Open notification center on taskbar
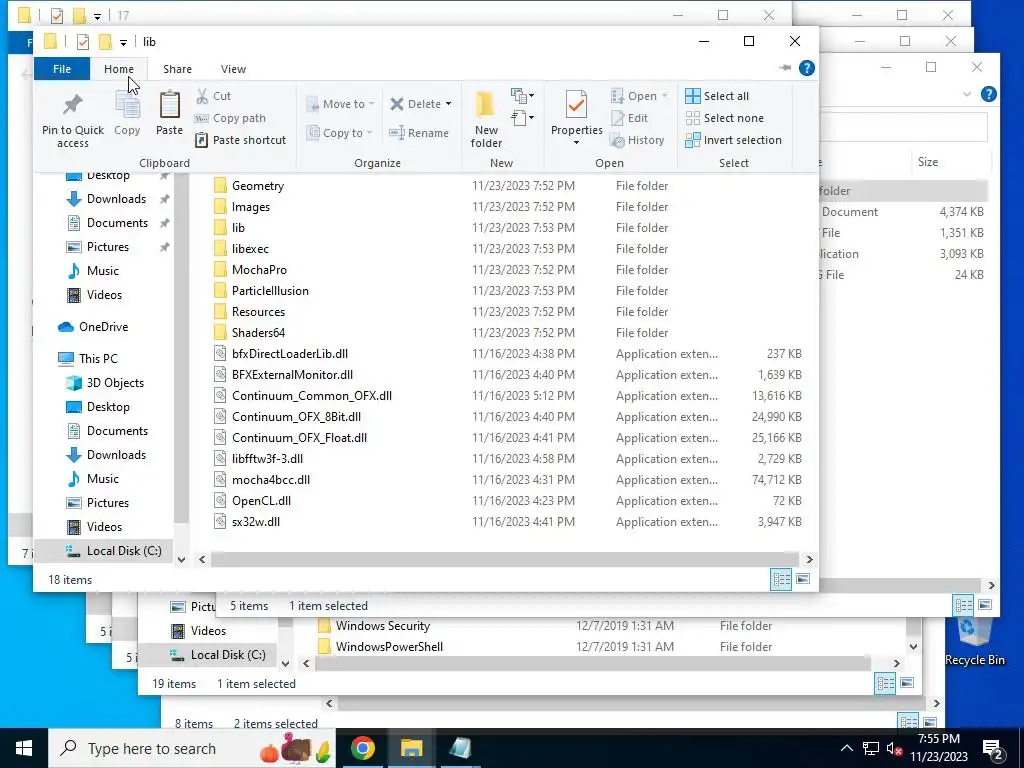This screenshot has height=768, width=1024. pyautogui.click(x=993, y=749)
